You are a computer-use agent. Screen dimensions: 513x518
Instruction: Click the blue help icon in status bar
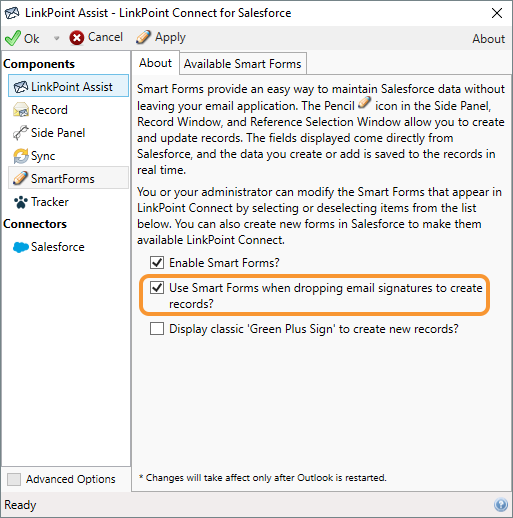501,505
